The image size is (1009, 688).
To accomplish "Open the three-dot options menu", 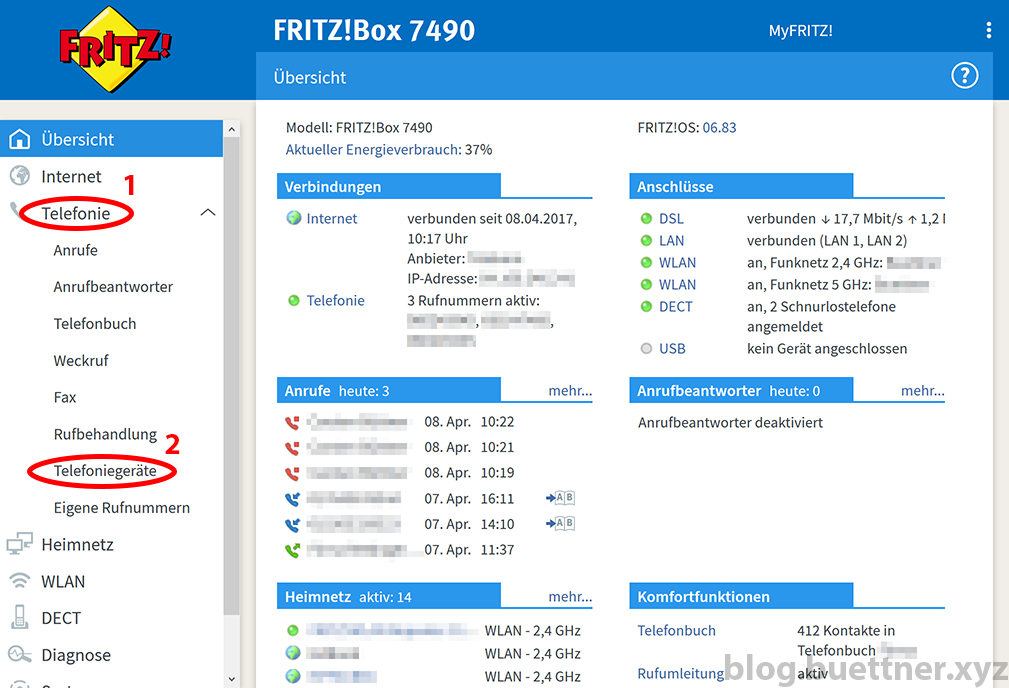I will [988, 30].
